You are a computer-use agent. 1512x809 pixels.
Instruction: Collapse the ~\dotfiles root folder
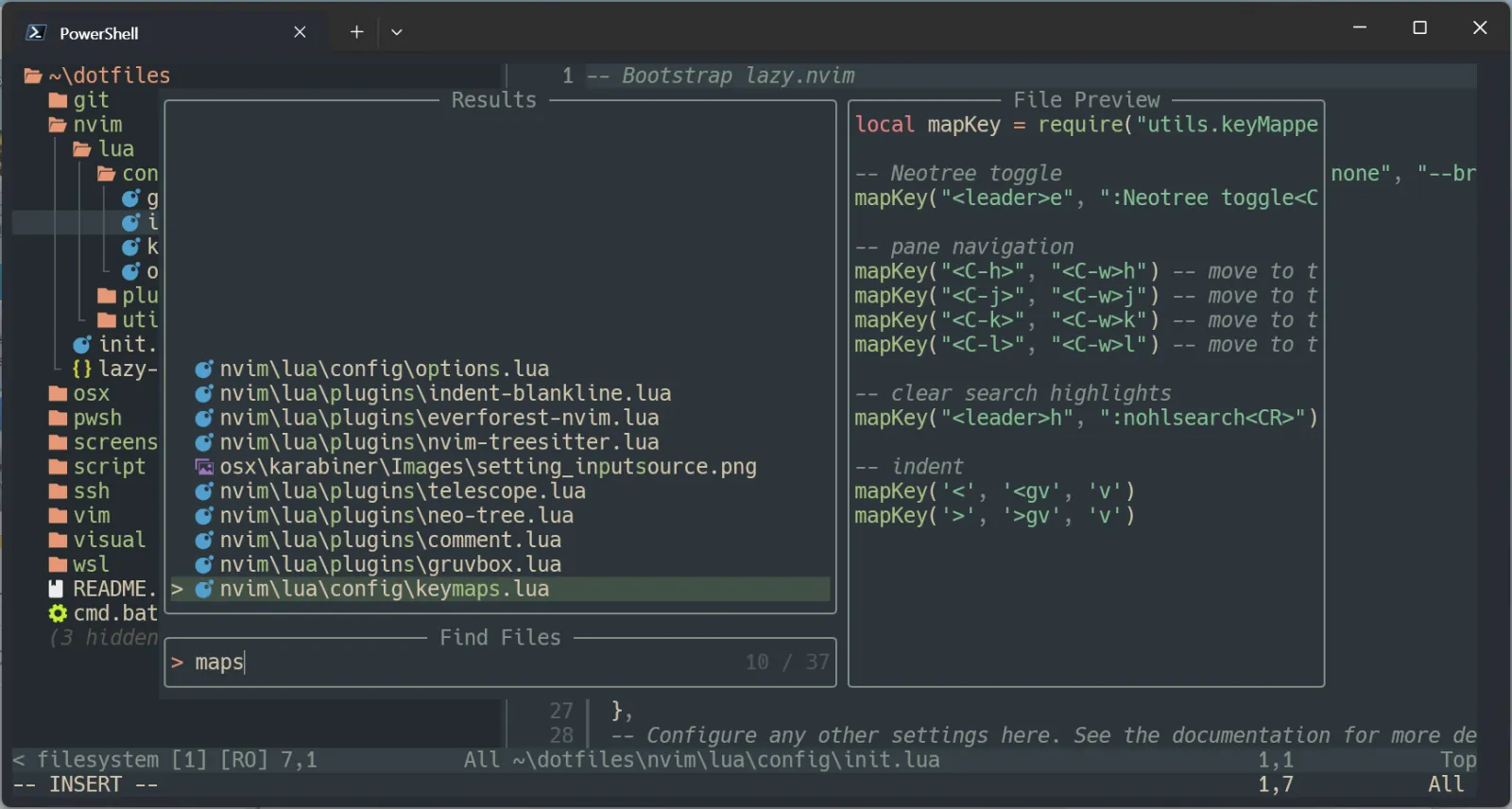97,76
